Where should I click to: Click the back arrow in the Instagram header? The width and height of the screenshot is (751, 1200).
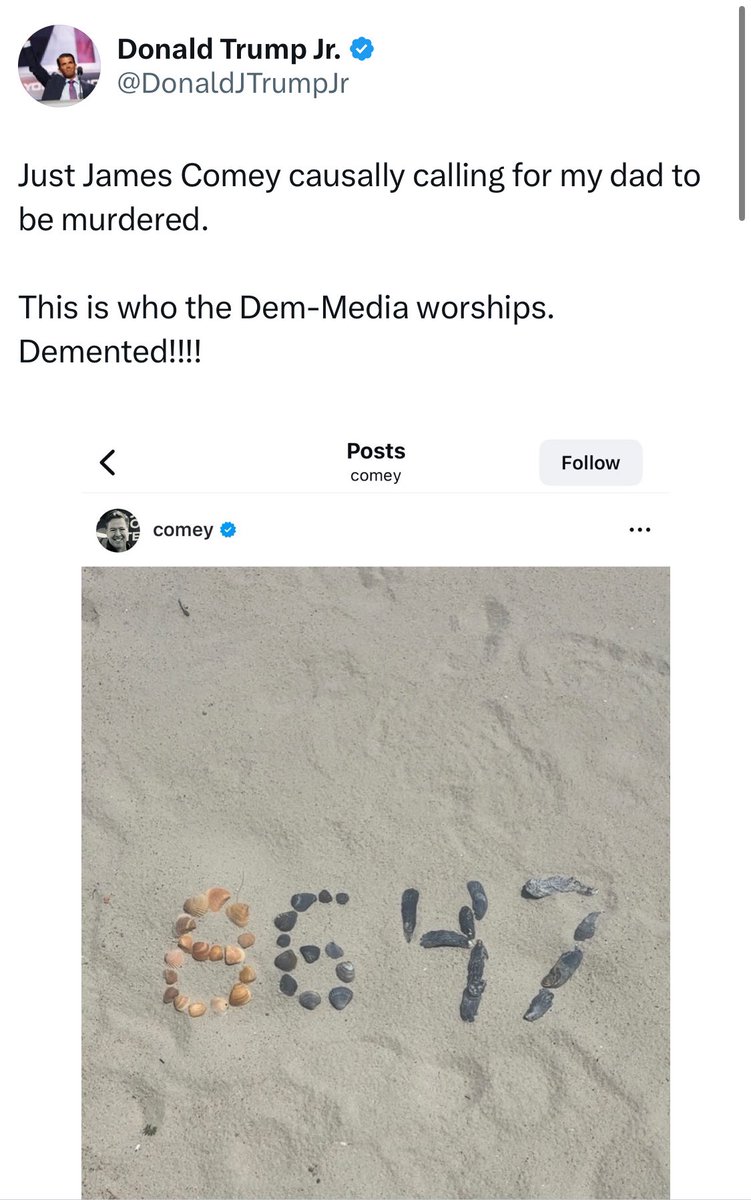(107, 462)
